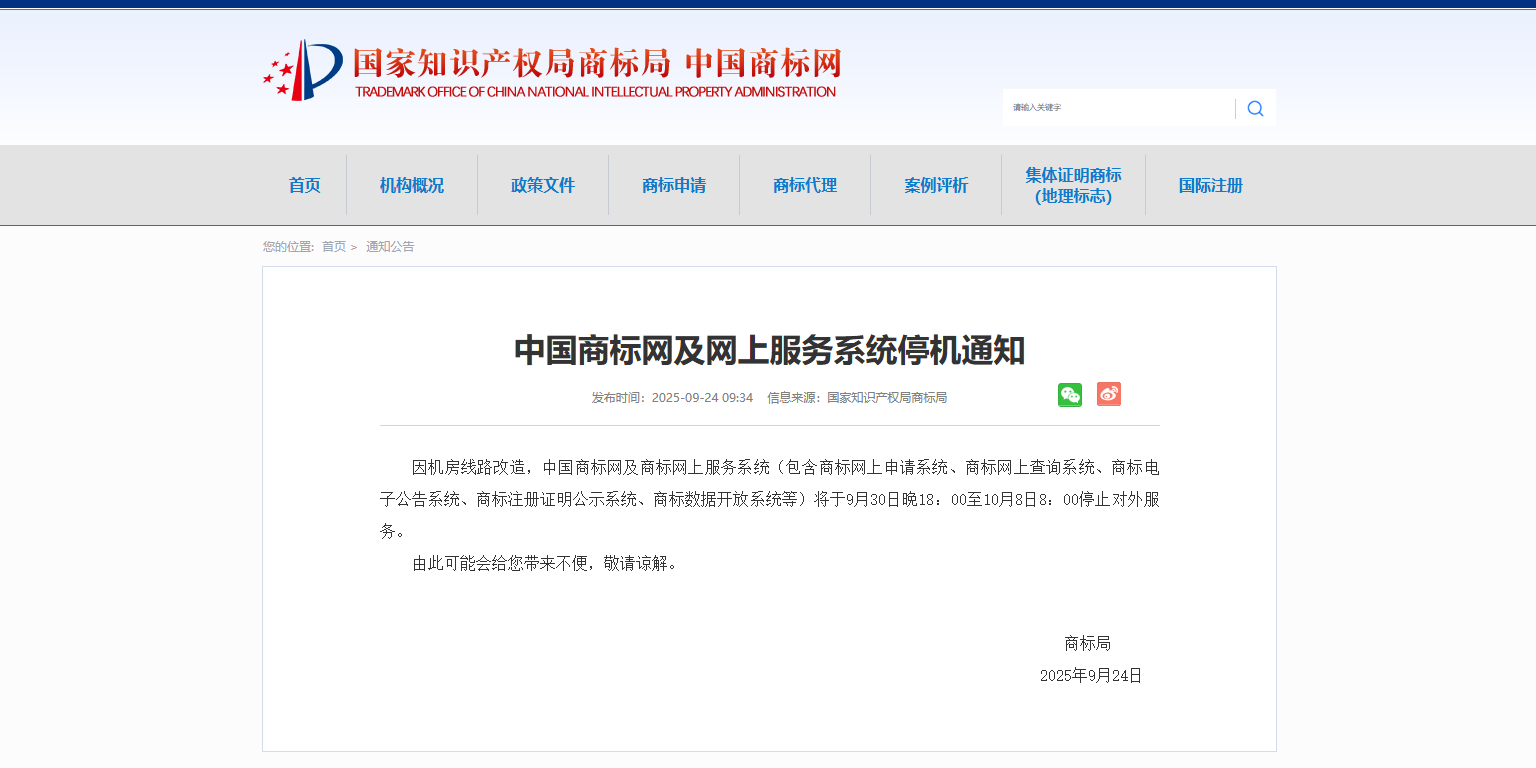The image size is (1536, 768).
Task: Click the red 国家知识产权局商标局 site title
Action: click(x=511, y=63)
